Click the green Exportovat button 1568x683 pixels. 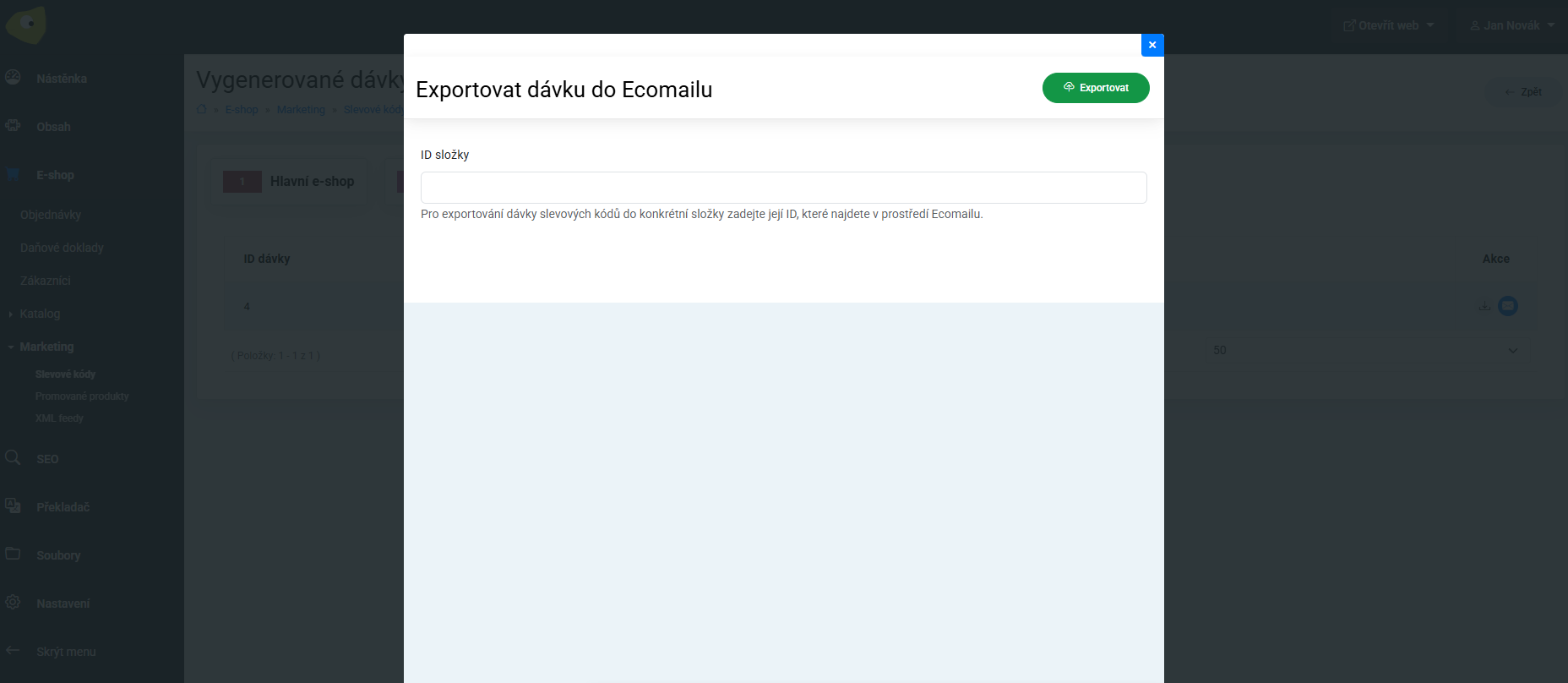[1096, 88]
